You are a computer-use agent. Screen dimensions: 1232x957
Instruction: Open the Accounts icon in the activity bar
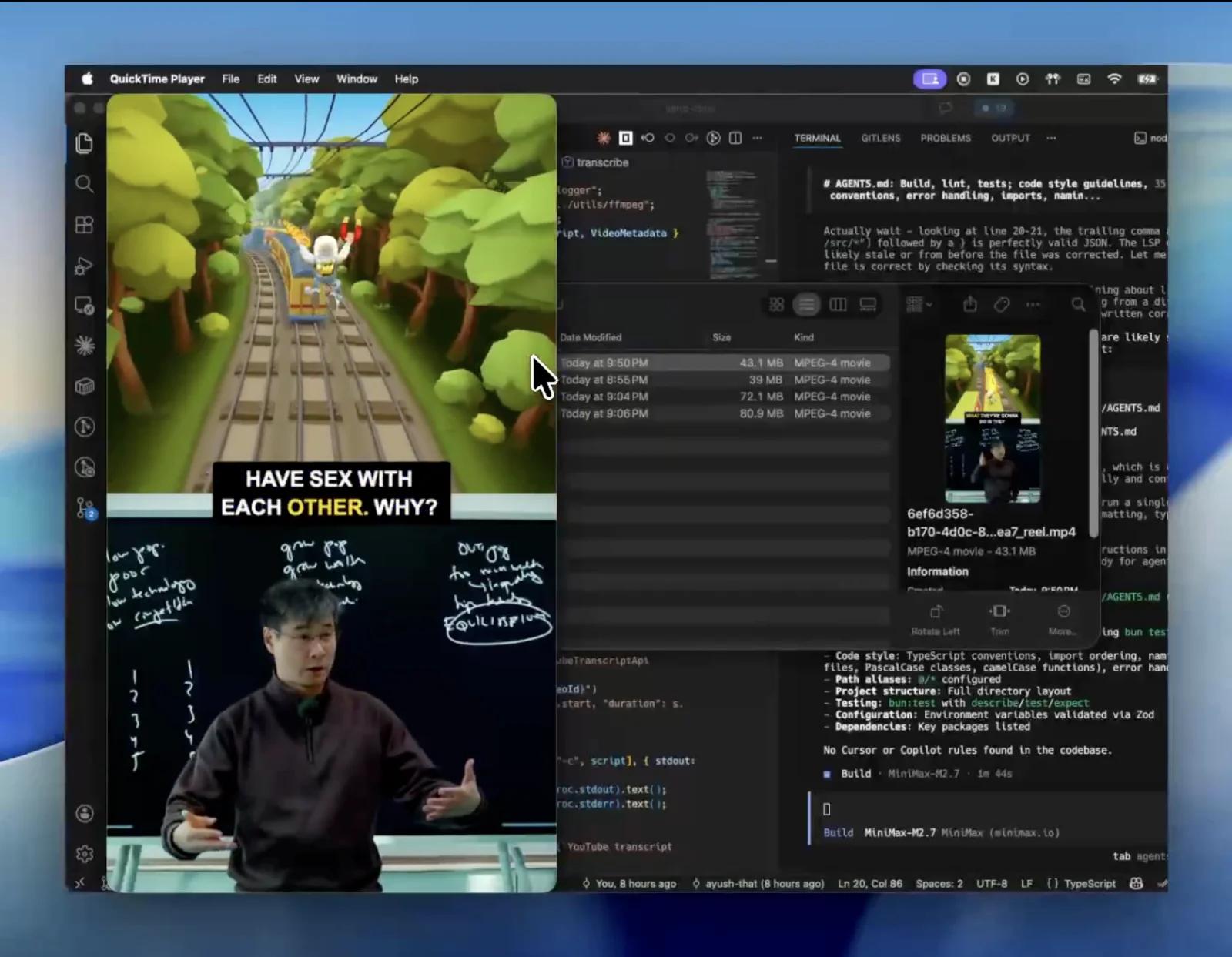[85, 813]
